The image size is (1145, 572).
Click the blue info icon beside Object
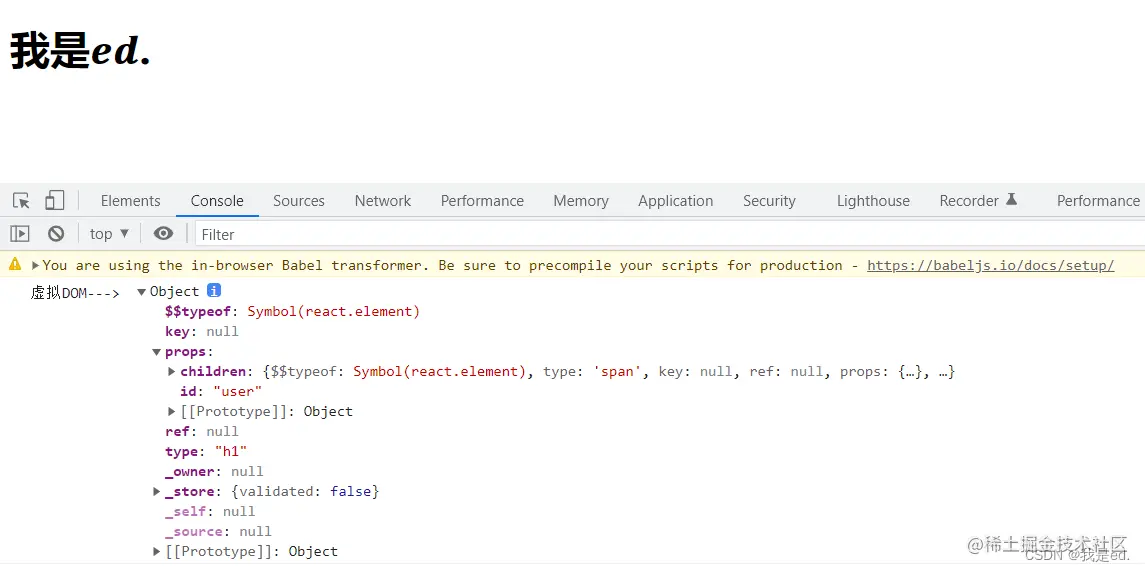pyautogui.click(x=214, y=291)
